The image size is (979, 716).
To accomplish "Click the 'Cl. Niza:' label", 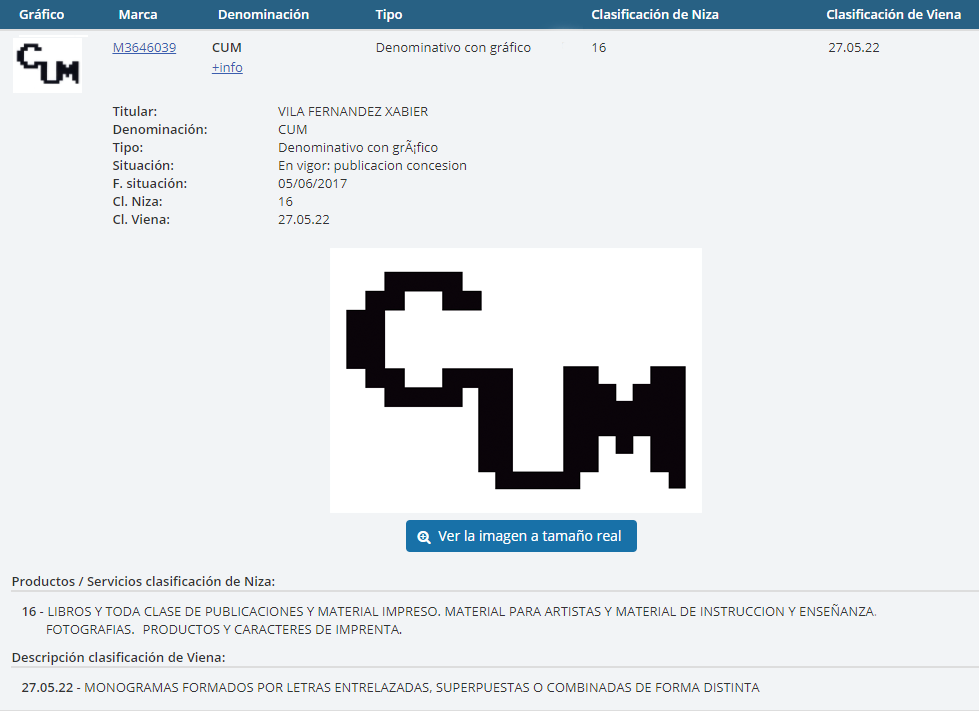I will click(137, 202).
